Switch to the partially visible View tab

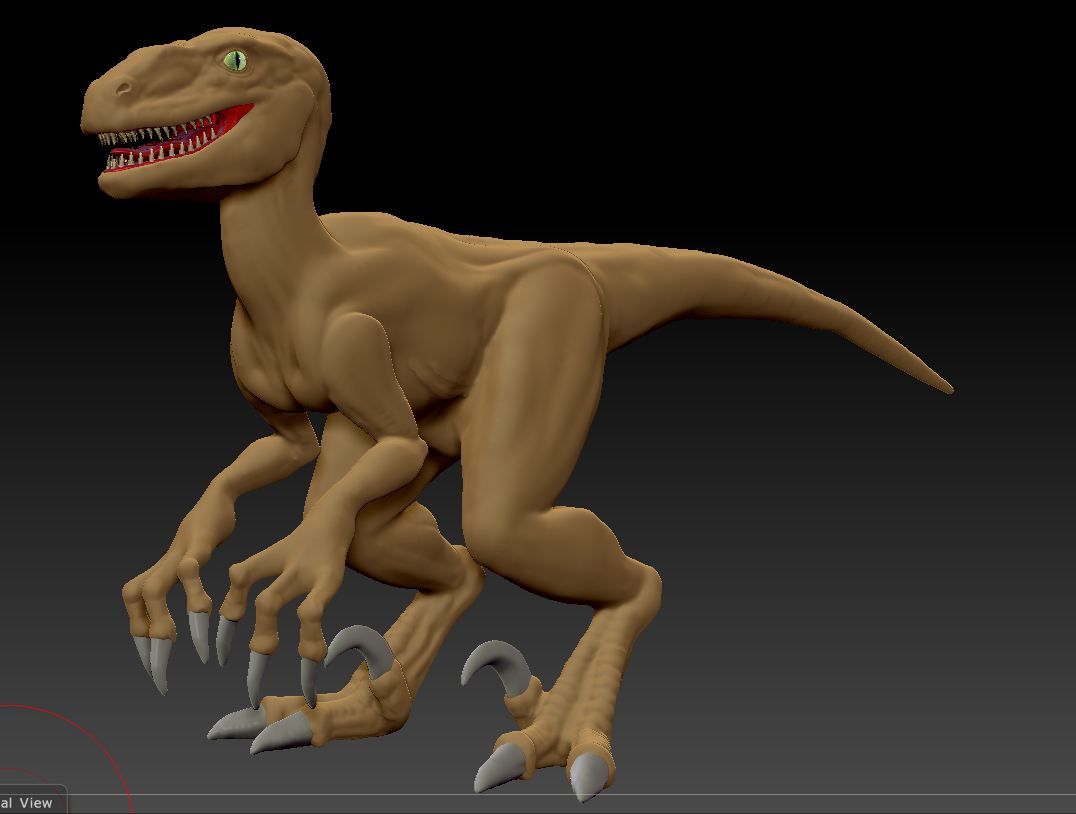point(32,802)
